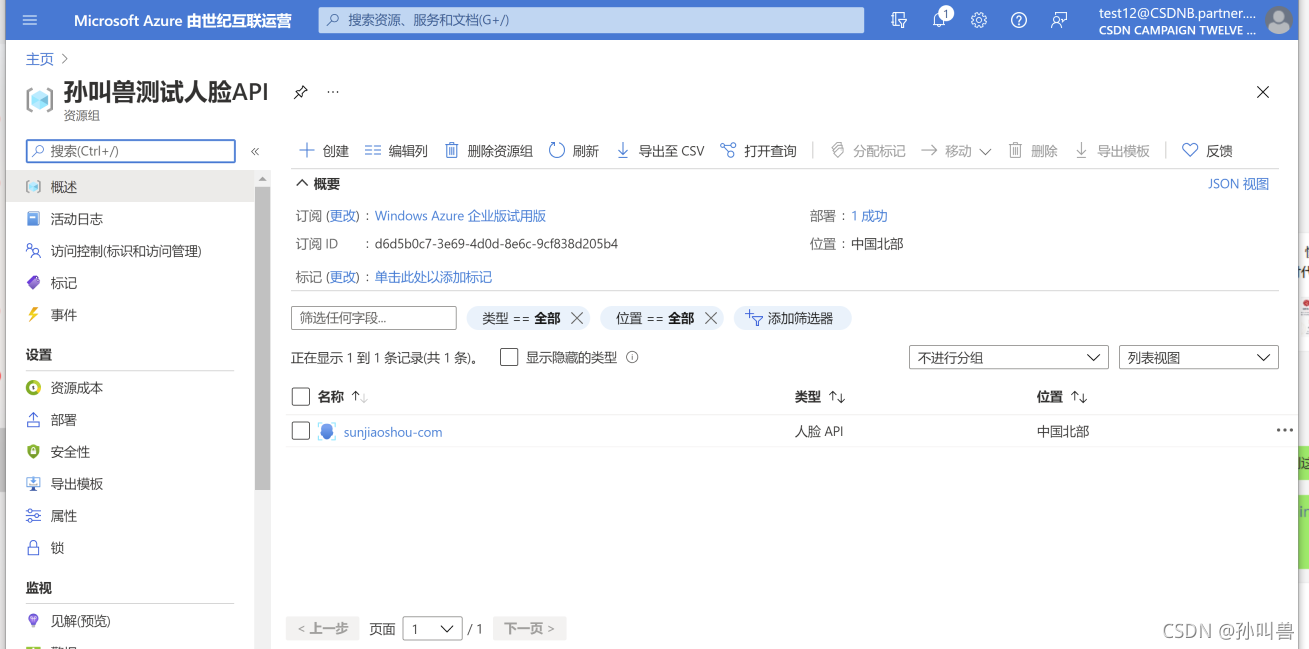This screenshot has height=649, width=1309.
Task: Close the resource group blade
Action: [x=1263, y=92]
